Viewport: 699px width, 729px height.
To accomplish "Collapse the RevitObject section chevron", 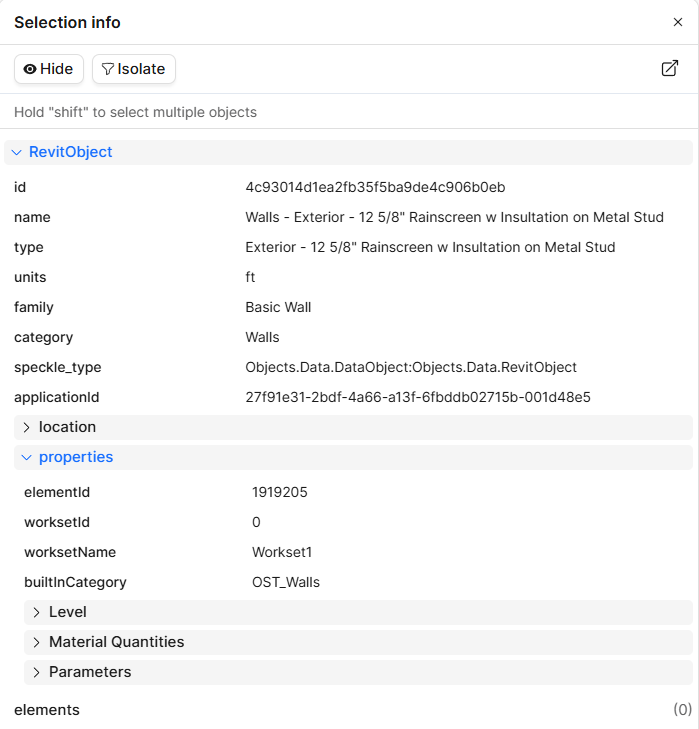I will coord(17,152).
